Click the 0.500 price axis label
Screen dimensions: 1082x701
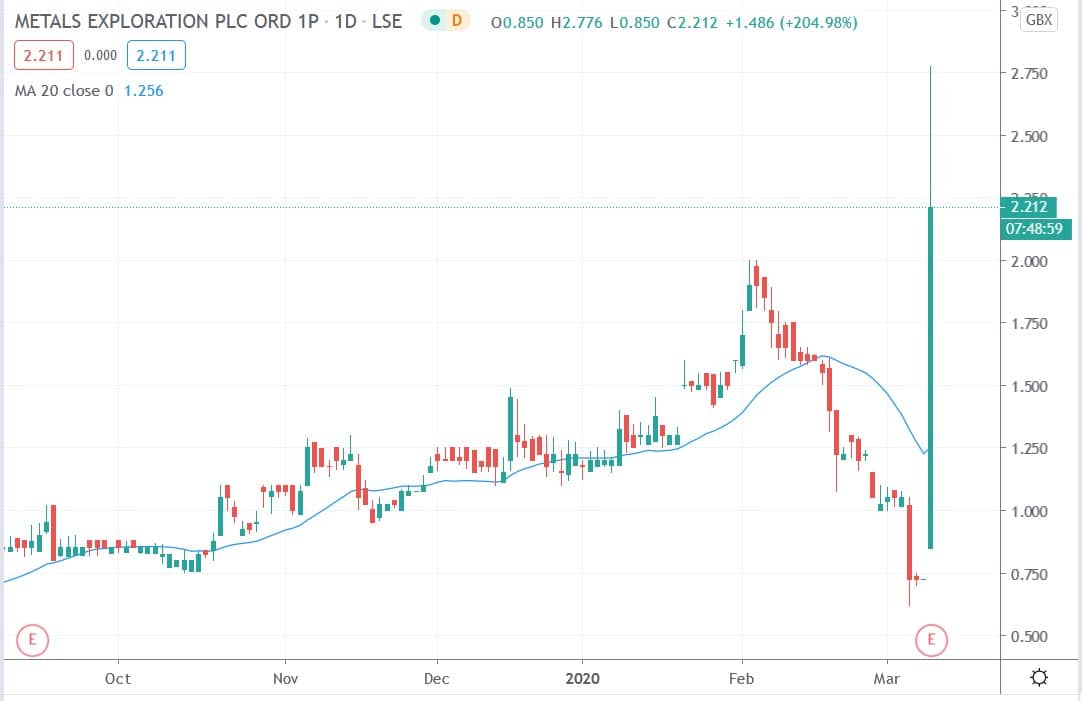coord(1029,635)
